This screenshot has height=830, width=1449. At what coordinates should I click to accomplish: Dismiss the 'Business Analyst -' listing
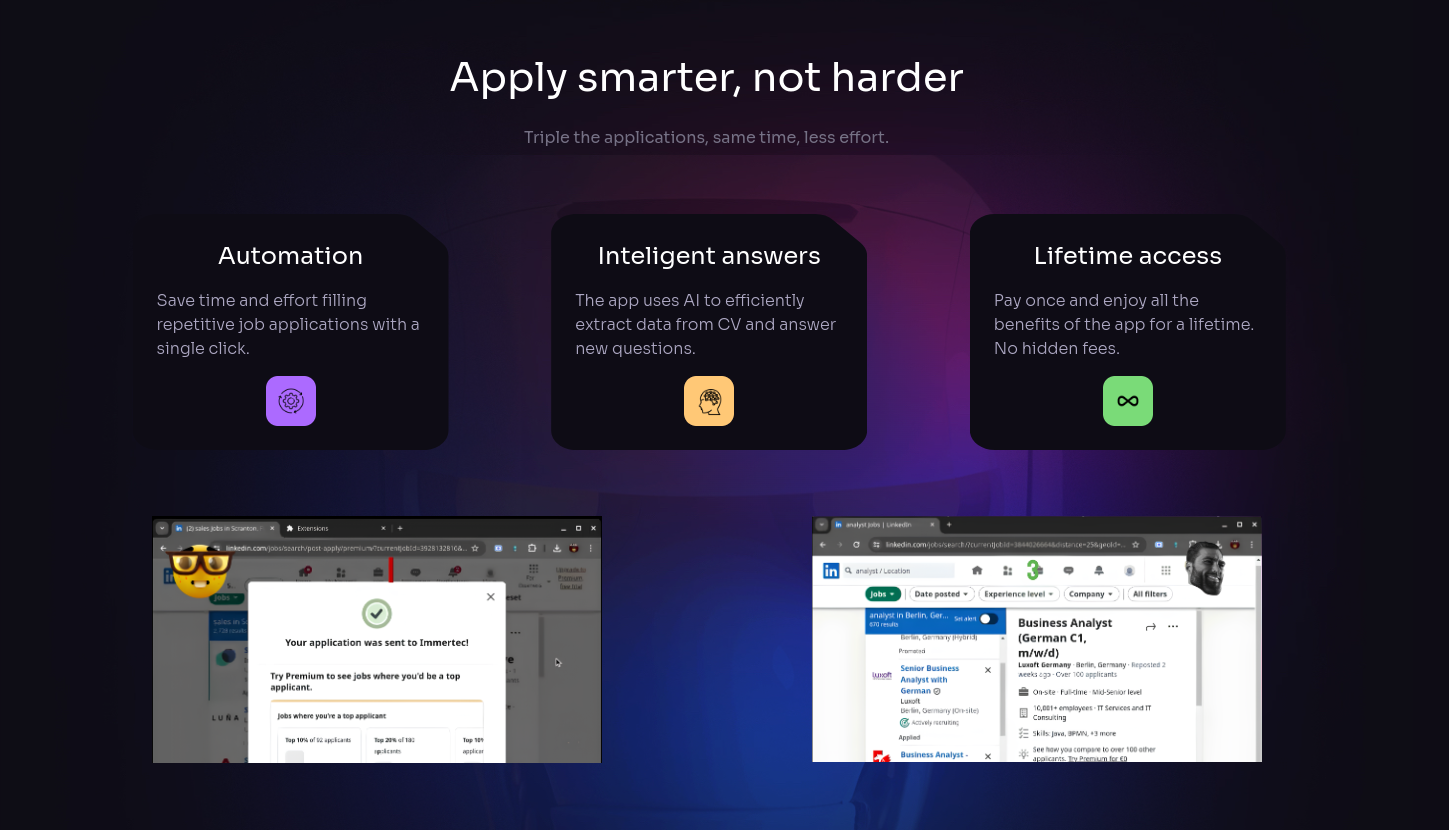(x=988, y=756)
